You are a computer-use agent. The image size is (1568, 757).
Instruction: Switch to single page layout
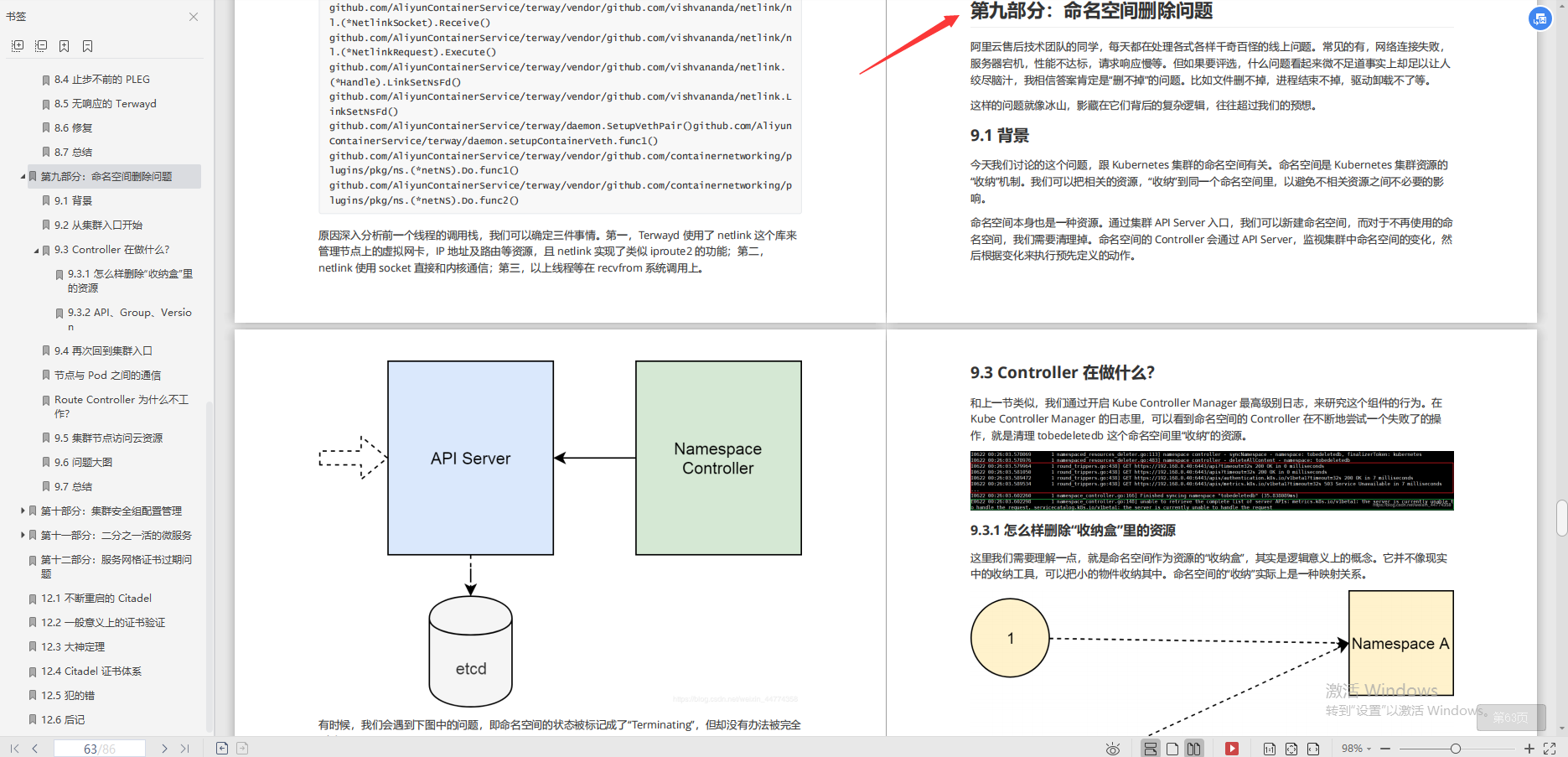point(1172,749)
